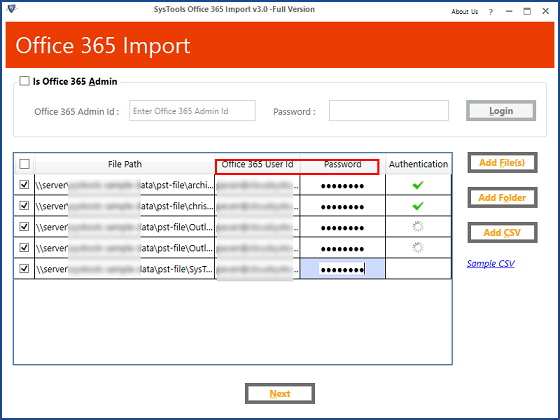Click green checkmark for chris... row

[x=418, y=206]
